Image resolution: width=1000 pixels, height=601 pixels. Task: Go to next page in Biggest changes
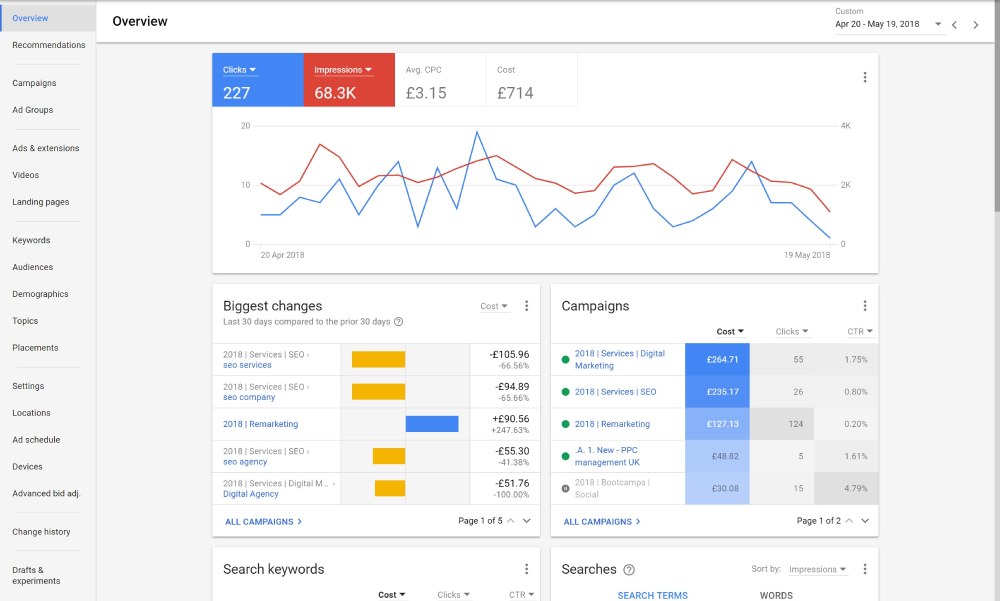coord(527,521)
